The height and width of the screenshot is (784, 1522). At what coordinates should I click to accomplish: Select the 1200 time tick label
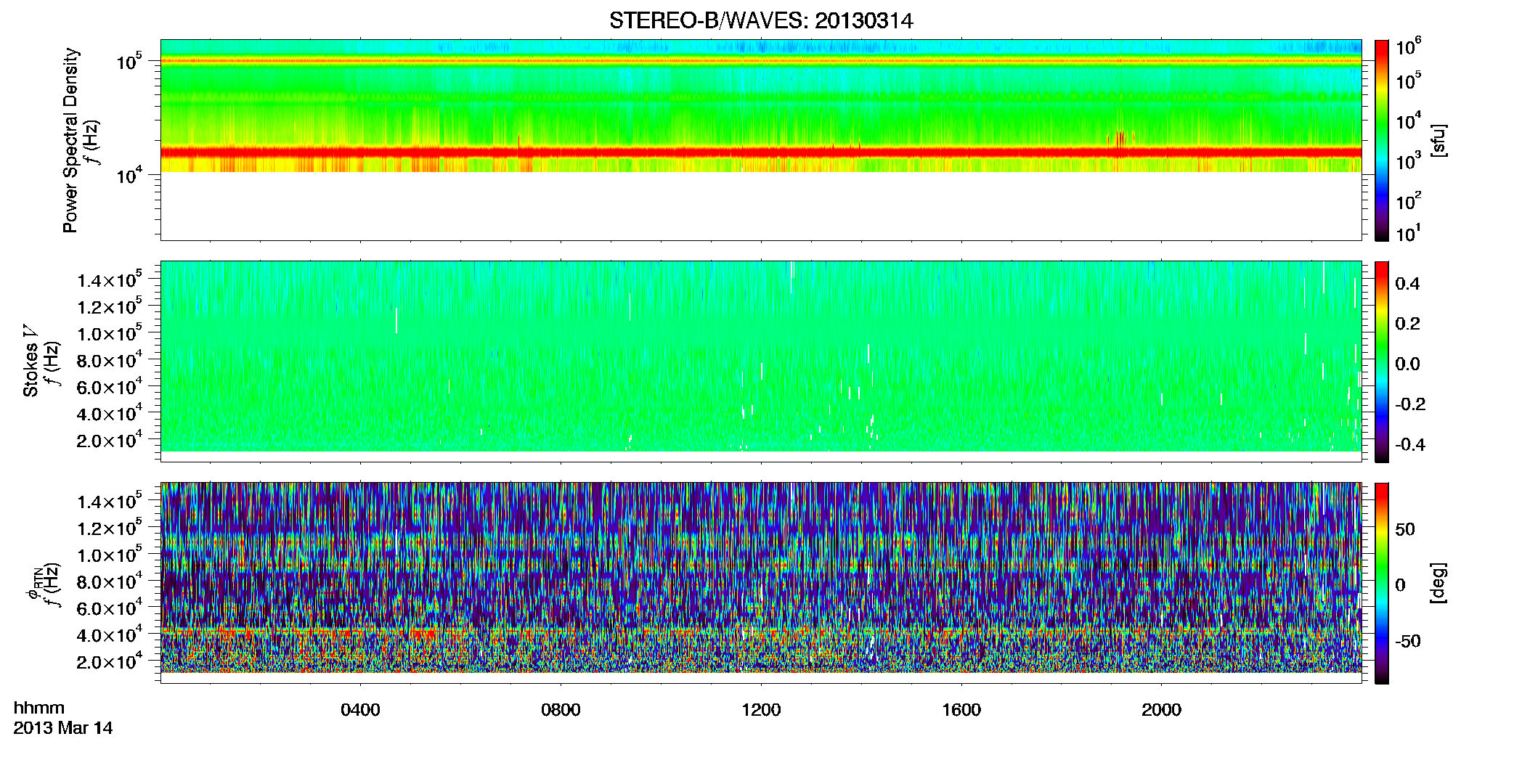pyautogui.click(x=761, y=710)
